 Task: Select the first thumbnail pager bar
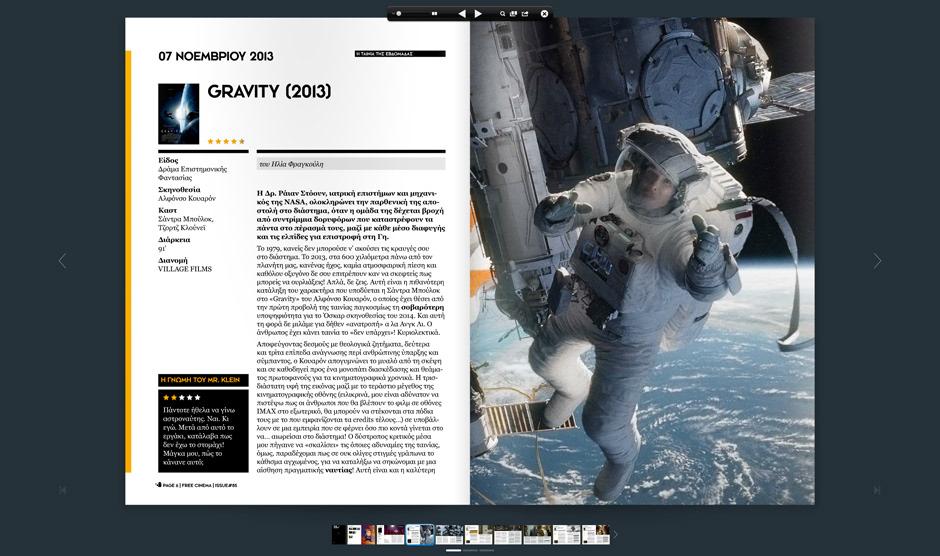coord(454,551)
